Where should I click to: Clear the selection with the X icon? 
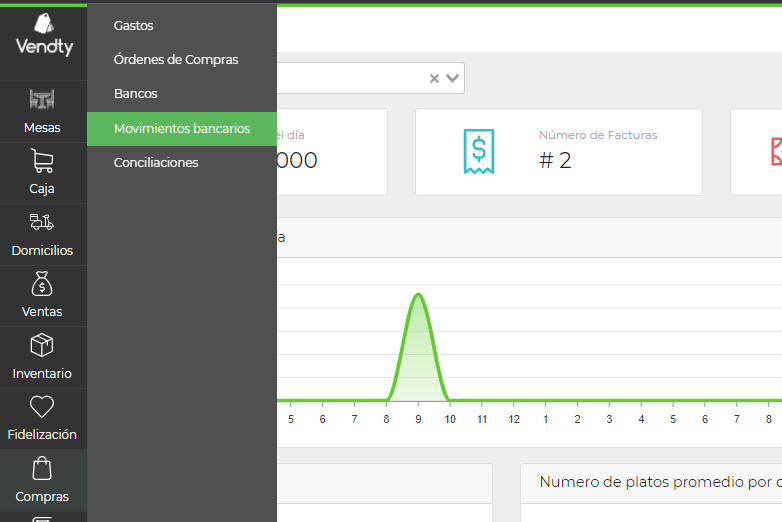coord(434,78)
